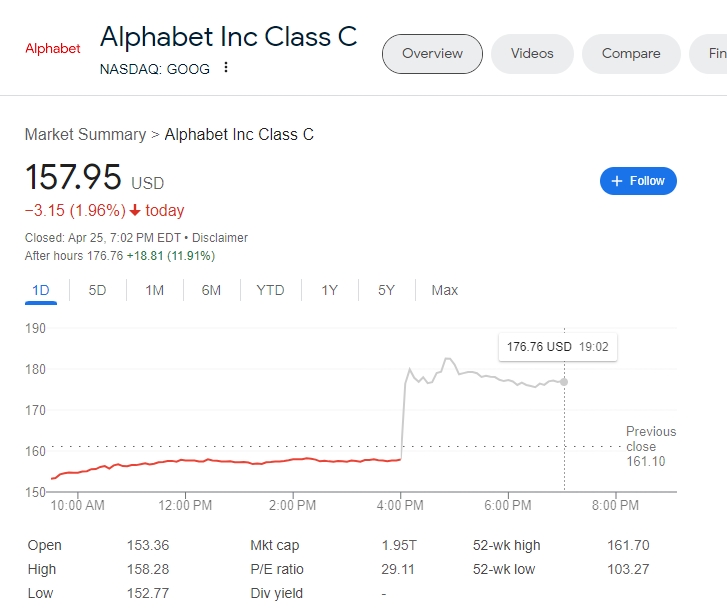The width and height of the screenshot is (727, 613).
Task: Select the 1D chart range
Action: pyautogui.click(x=41, y=290)
